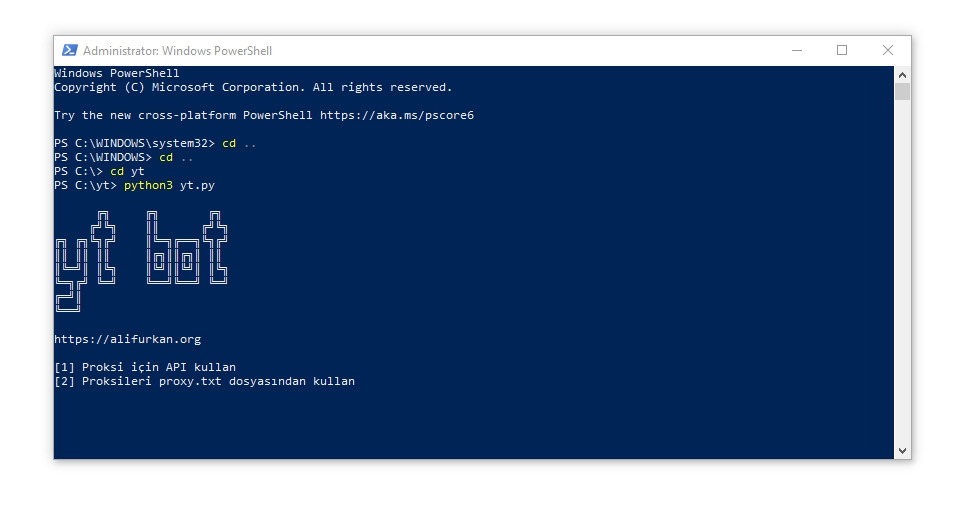
Task: Click the "Administrator: Windows PowerShell" title text
Action: [x=177, y=51]
